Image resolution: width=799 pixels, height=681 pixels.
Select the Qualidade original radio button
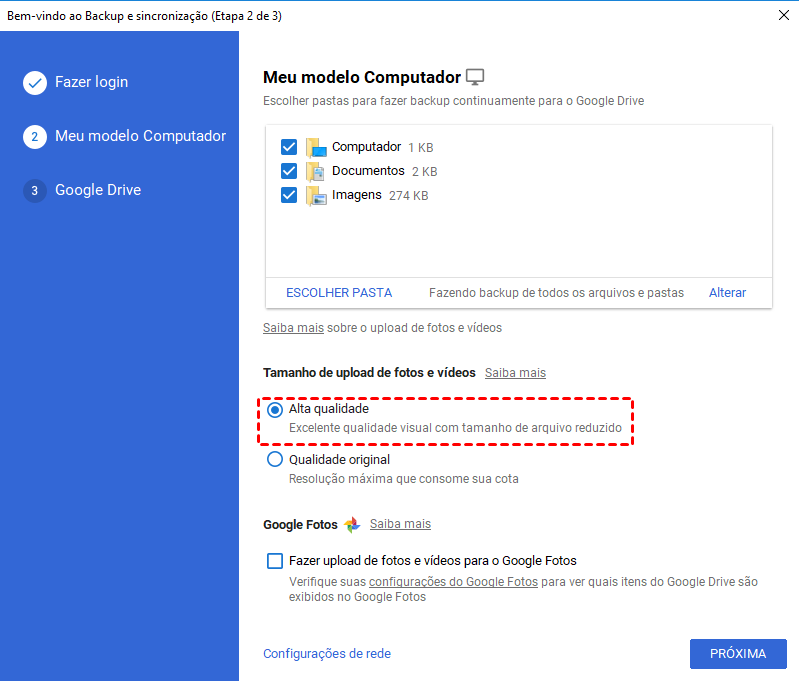tap(275, 459)
